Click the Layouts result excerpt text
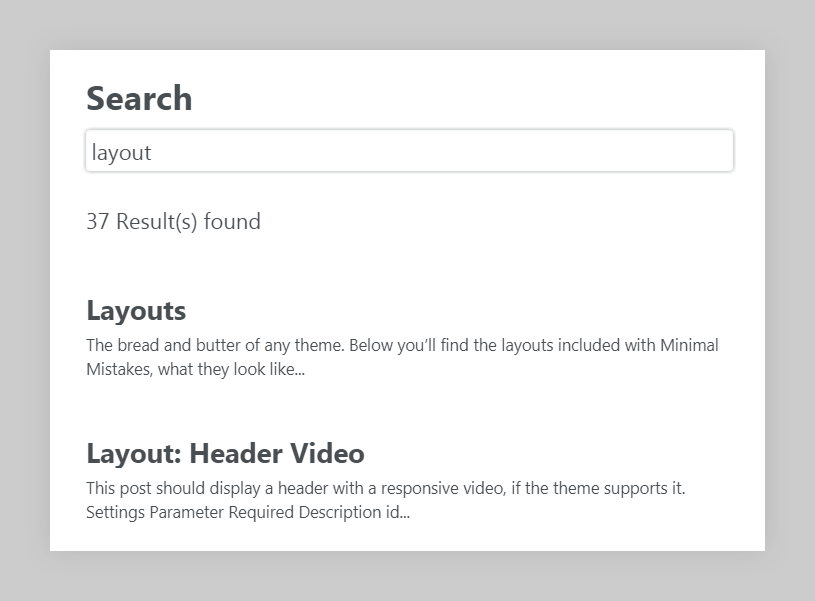Image resolution: width=815 pixels, height=601 pixels. [402, 356]
